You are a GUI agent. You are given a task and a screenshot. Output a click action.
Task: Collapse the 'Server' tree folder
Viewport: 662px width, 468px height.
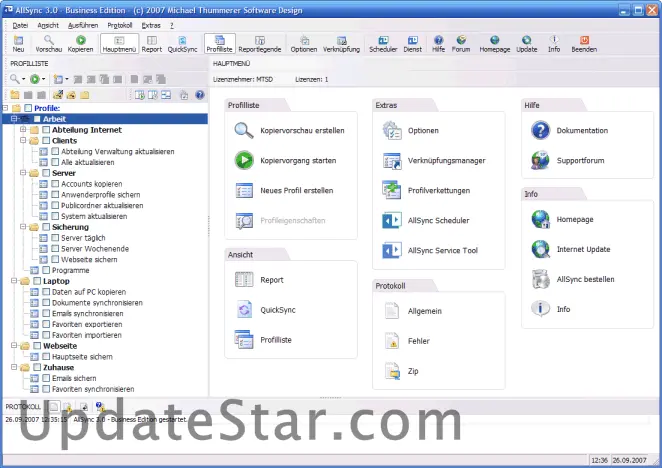point(22,173)
